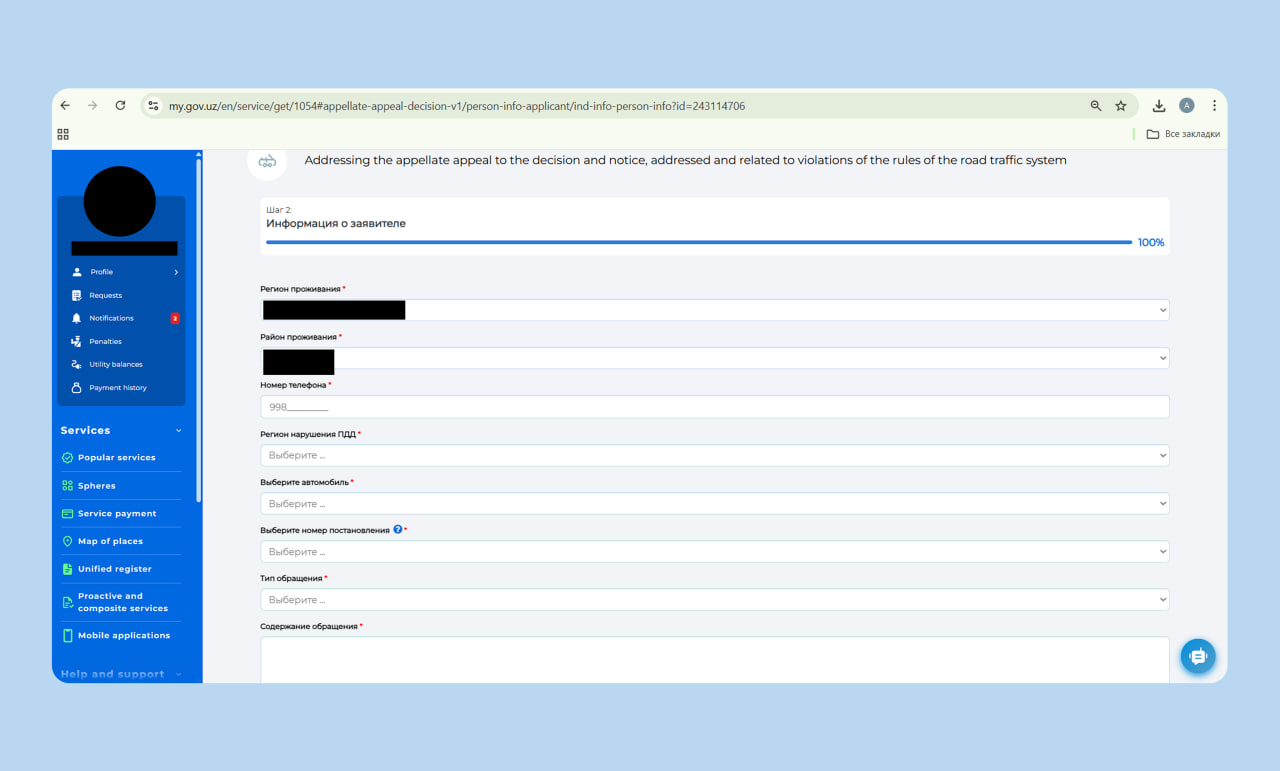Open the Тип обращения dropdown
Image resolution: width=1280 pixels, height=771 pixels.
pos(714,600)
